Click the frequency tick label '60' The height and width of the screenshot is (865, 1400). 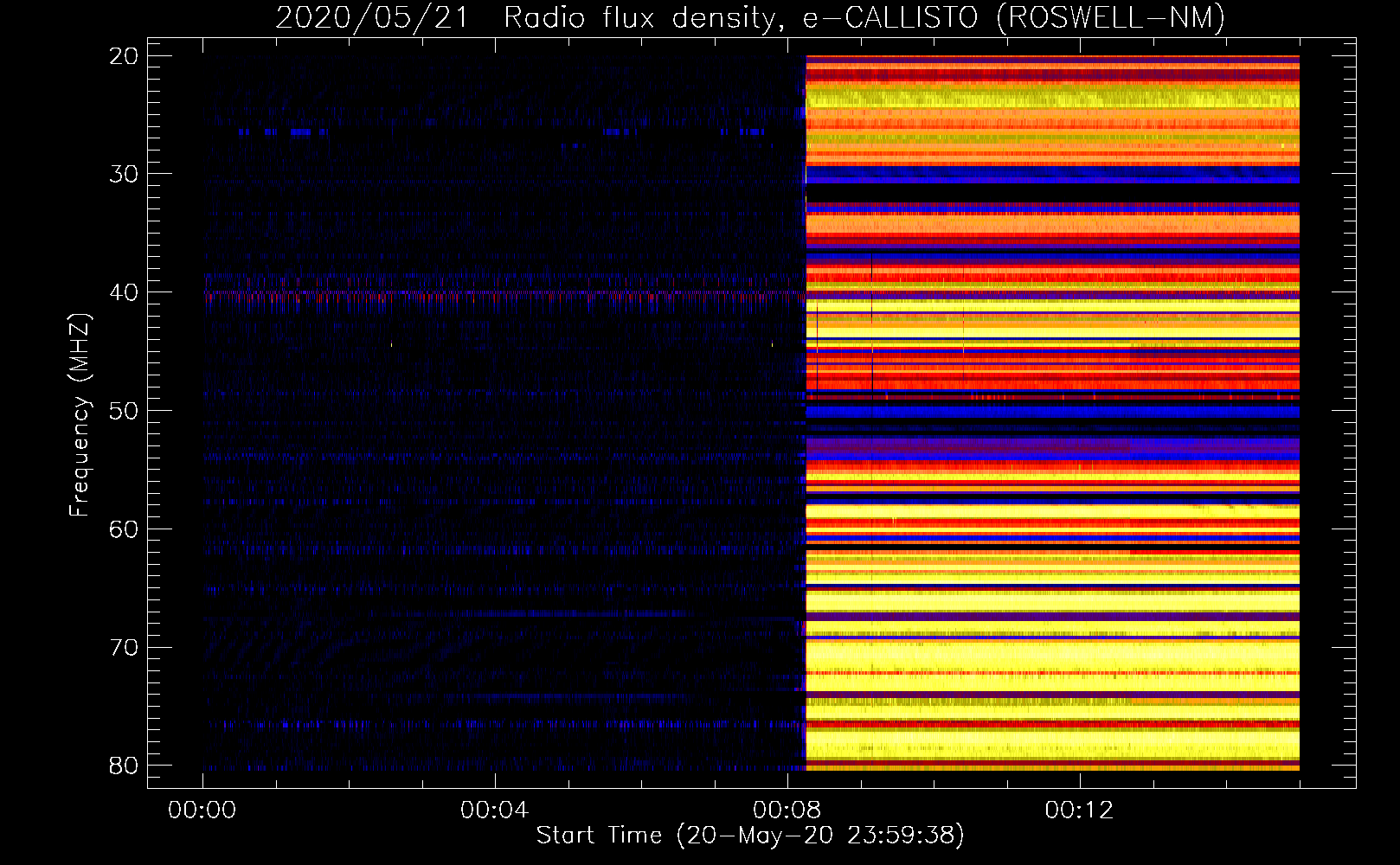[124, 529]
